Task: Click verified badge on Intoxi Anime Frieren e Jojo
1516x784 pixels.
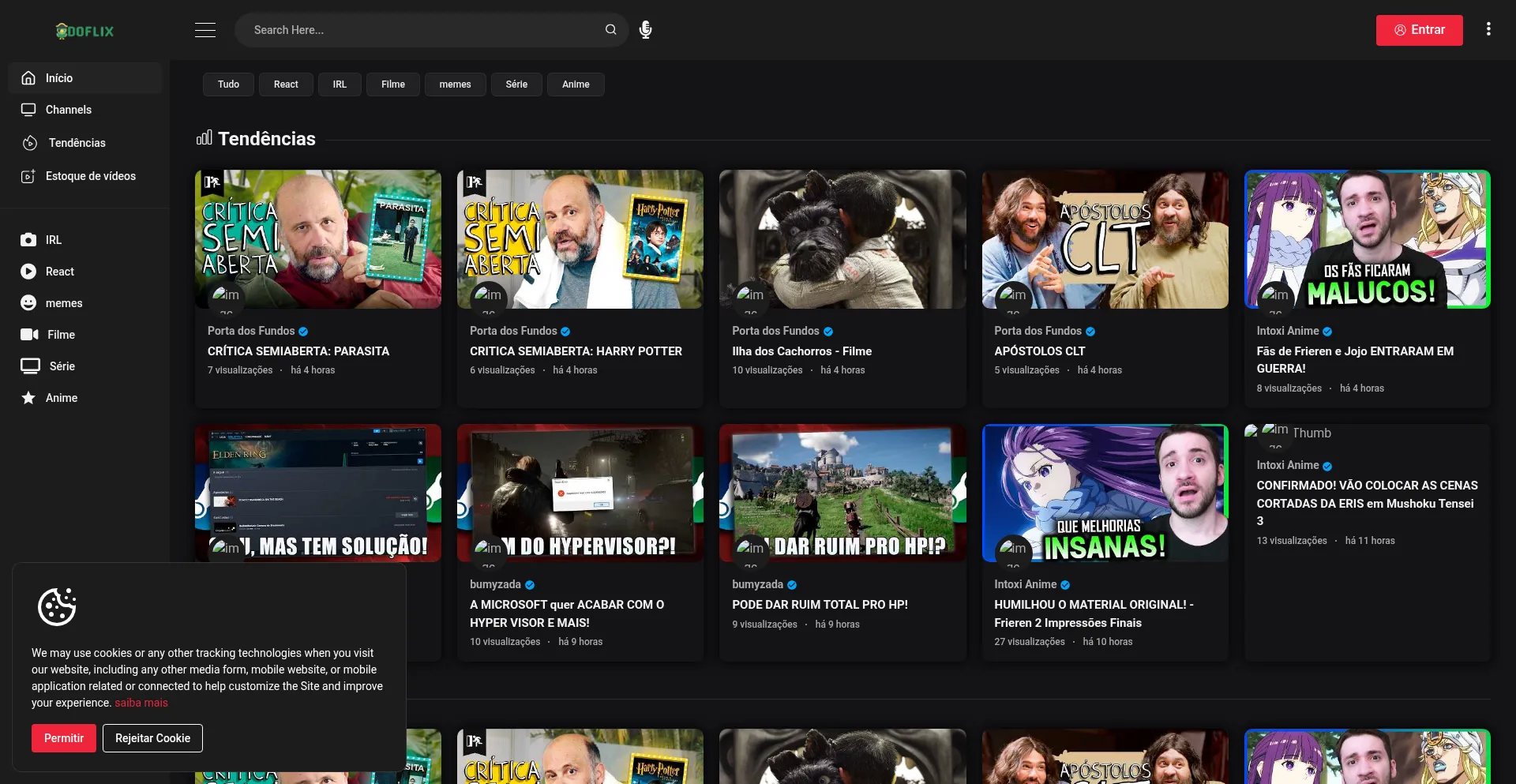Action: coord(1327,332)
